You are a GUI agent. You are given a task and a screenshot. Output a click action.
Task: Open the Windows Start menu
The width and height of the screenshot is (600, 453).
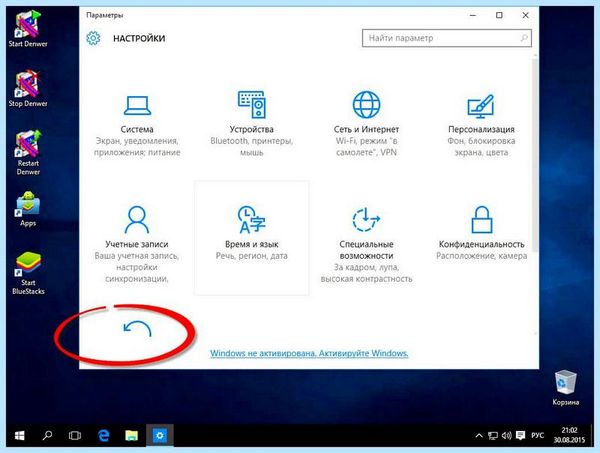(x=20, y=435)
